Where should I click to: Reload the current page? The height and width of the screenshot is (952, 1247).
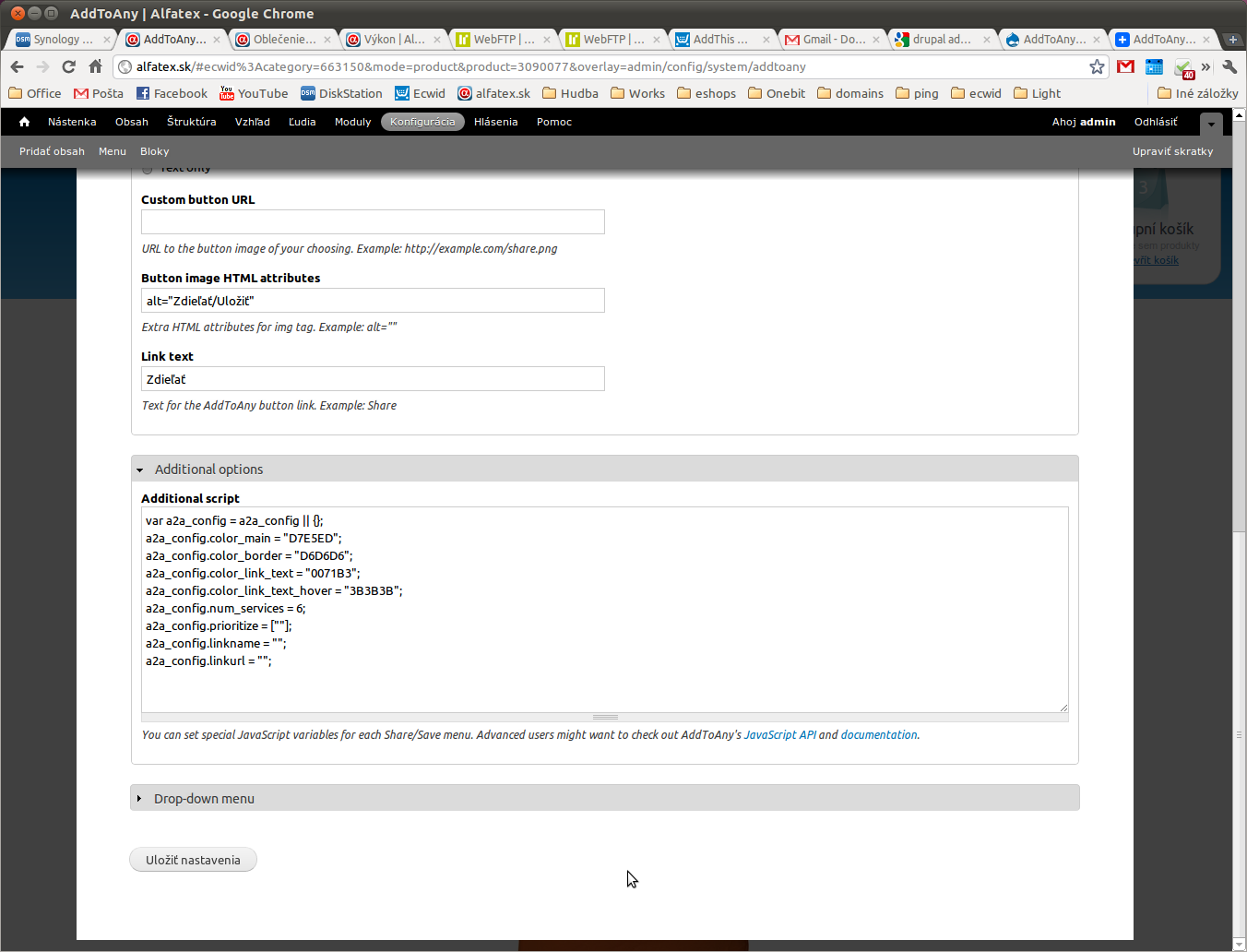(x=69, y=66)
